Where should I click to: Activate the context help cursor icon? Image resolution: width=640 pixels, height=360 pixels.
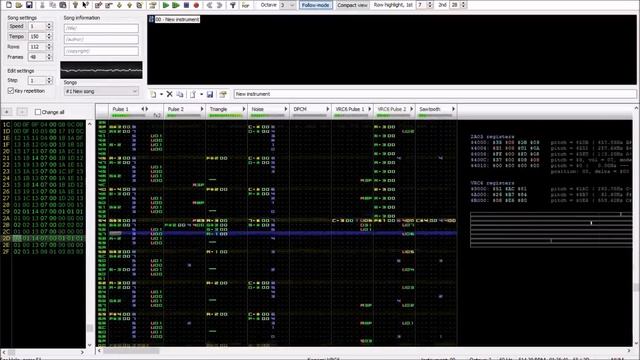tap(85, 5)
